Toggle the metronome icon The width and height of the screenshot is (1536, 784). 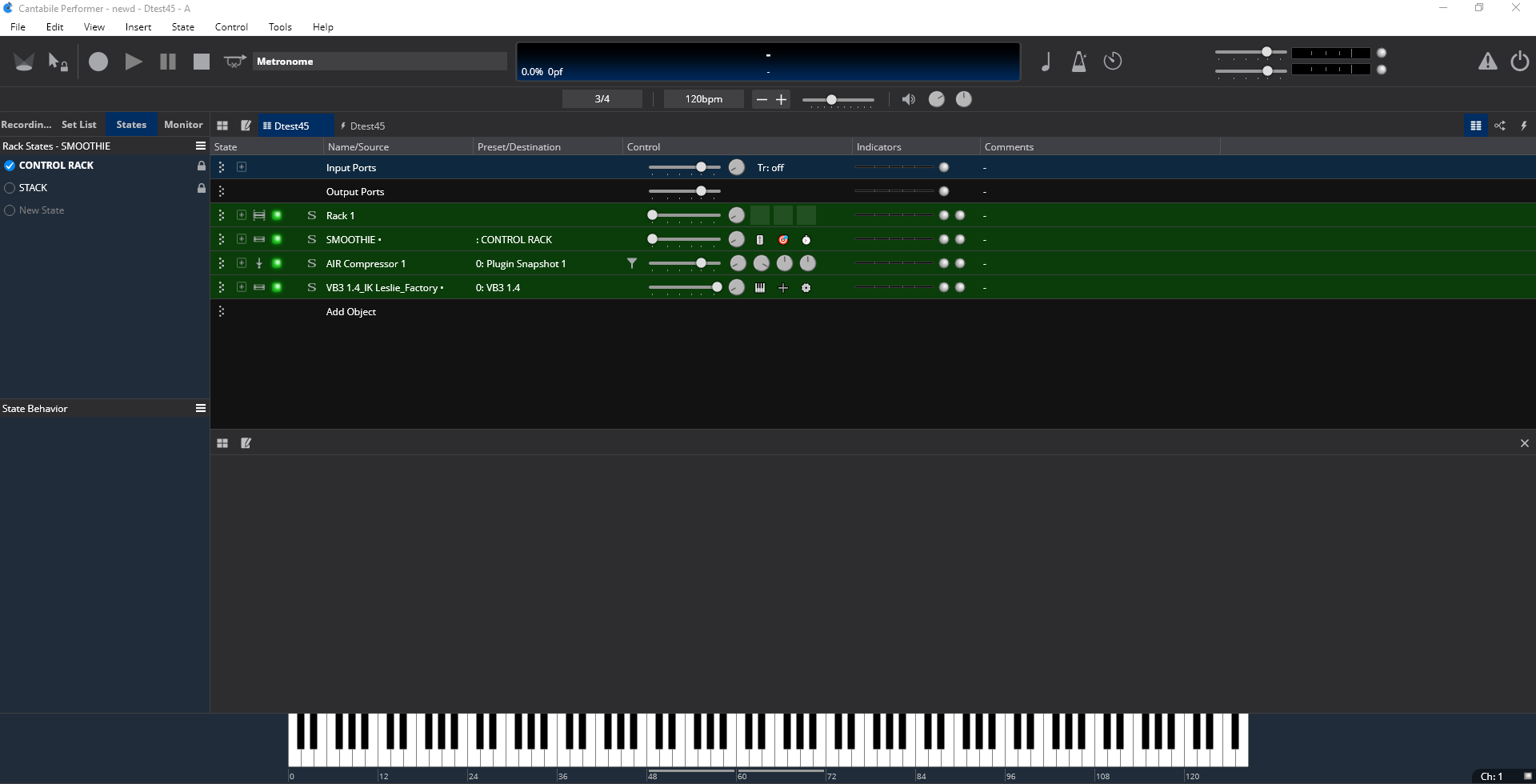tap(1079, 62)
